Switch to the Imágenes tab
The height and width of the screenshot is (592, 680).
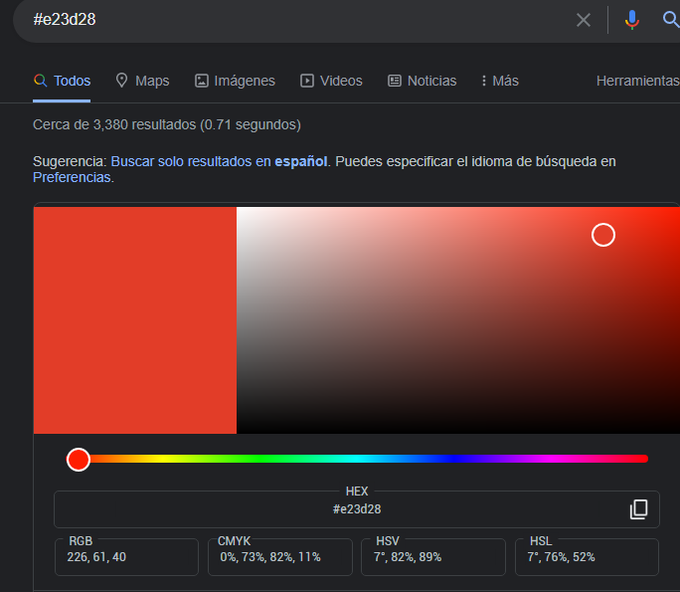click(235, 81)
